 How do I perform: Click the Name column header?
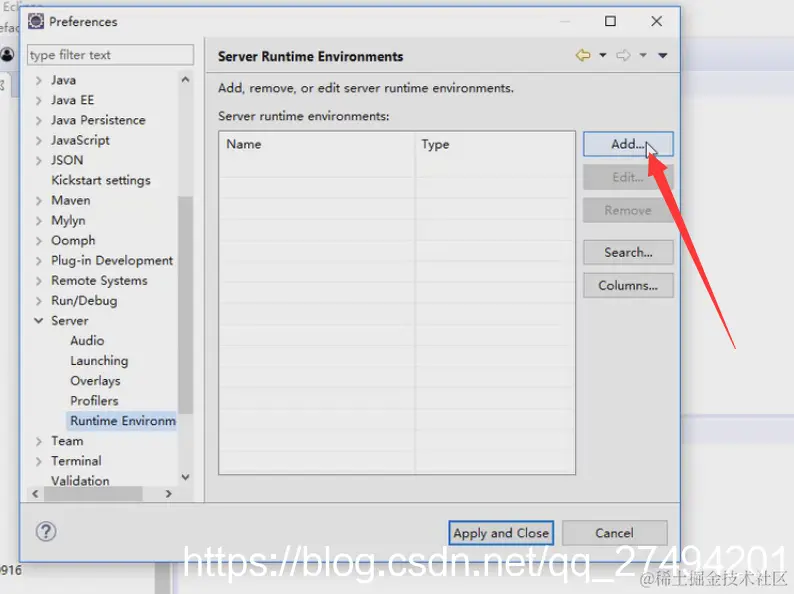[316, 144]
